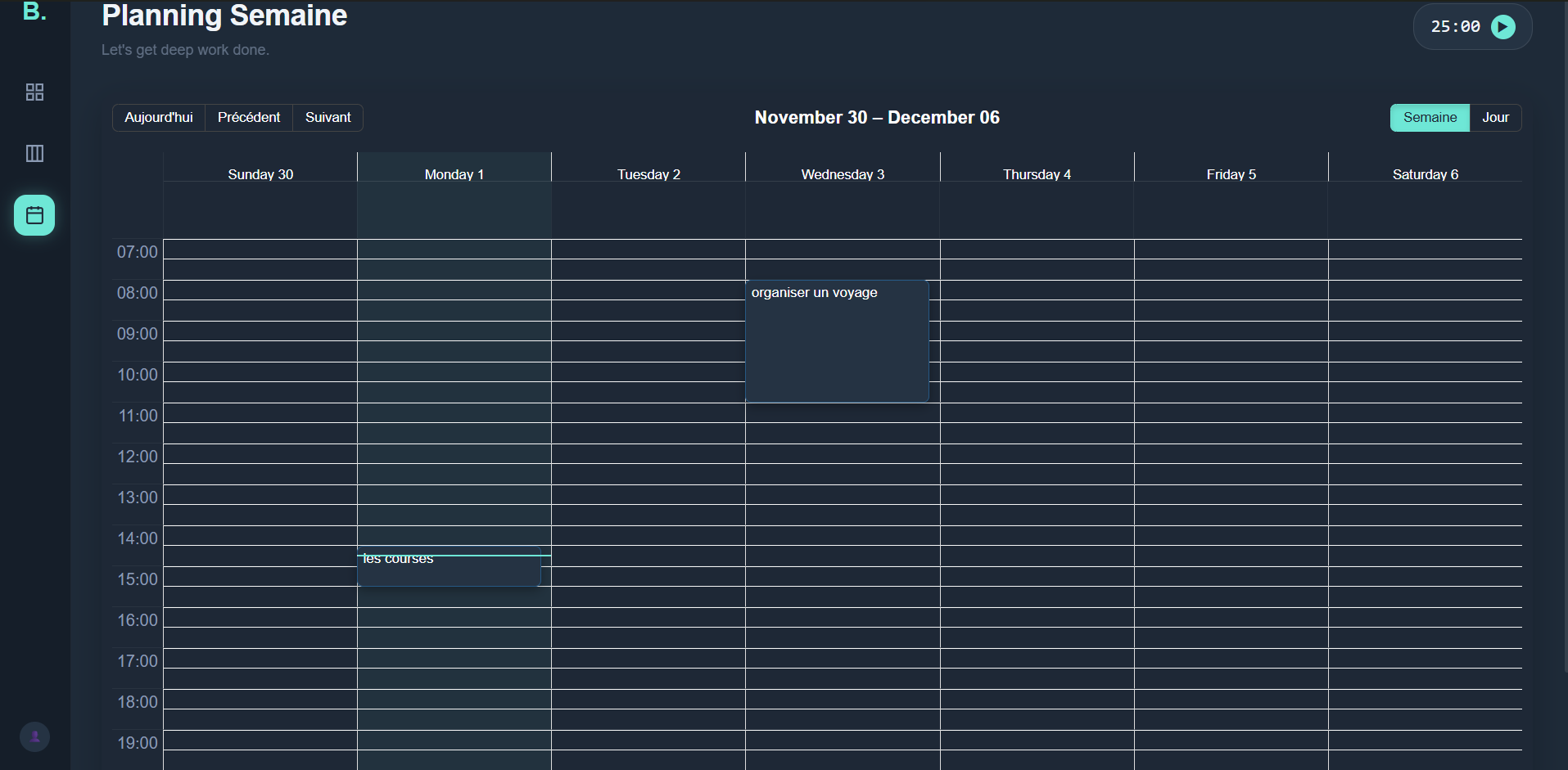Viewport: 1568px width, 770px height.
Task: Click the Friday 5 column header
Action: 1231,174
